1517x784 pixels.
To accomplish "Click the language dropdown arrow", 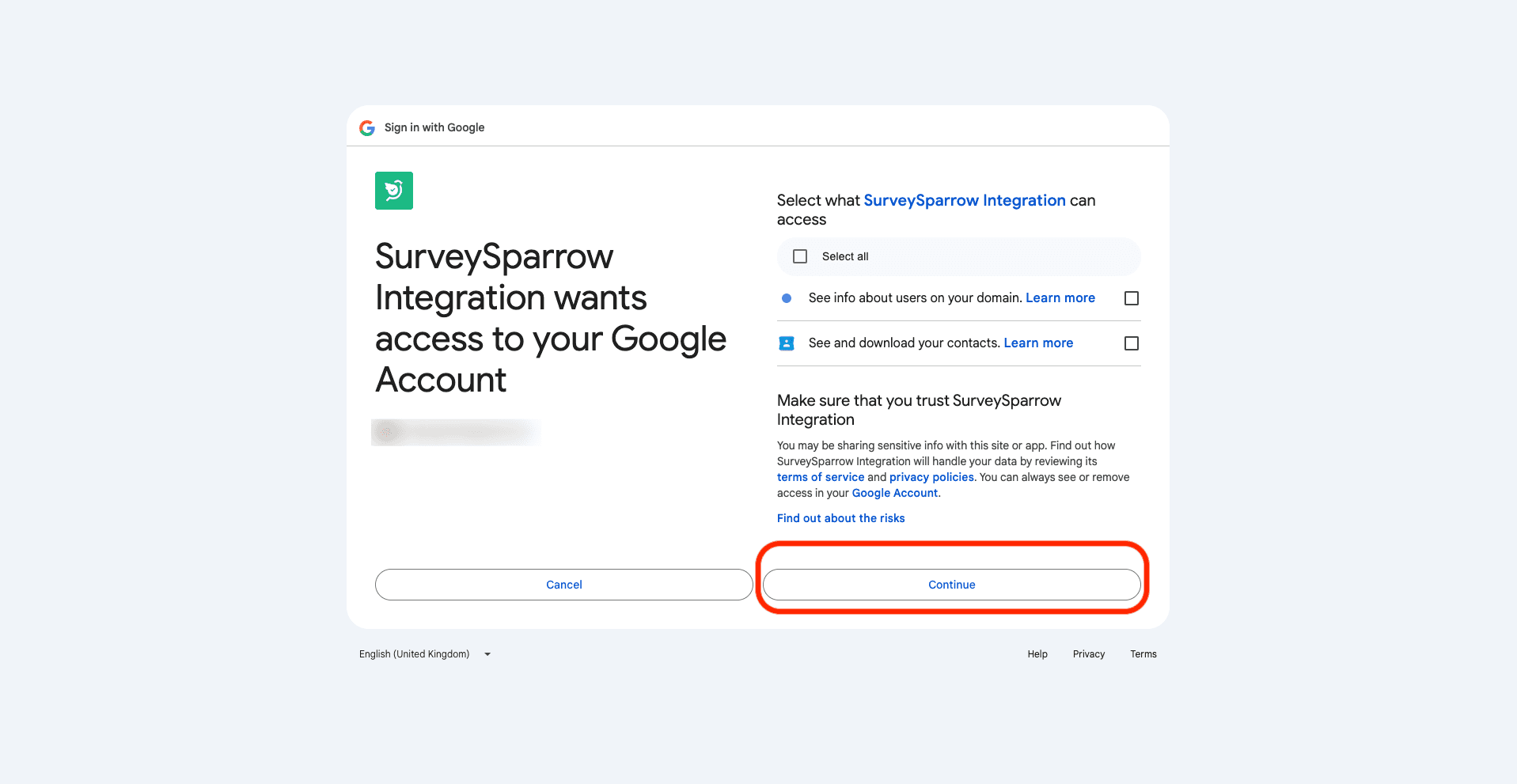I will (487, 654).
